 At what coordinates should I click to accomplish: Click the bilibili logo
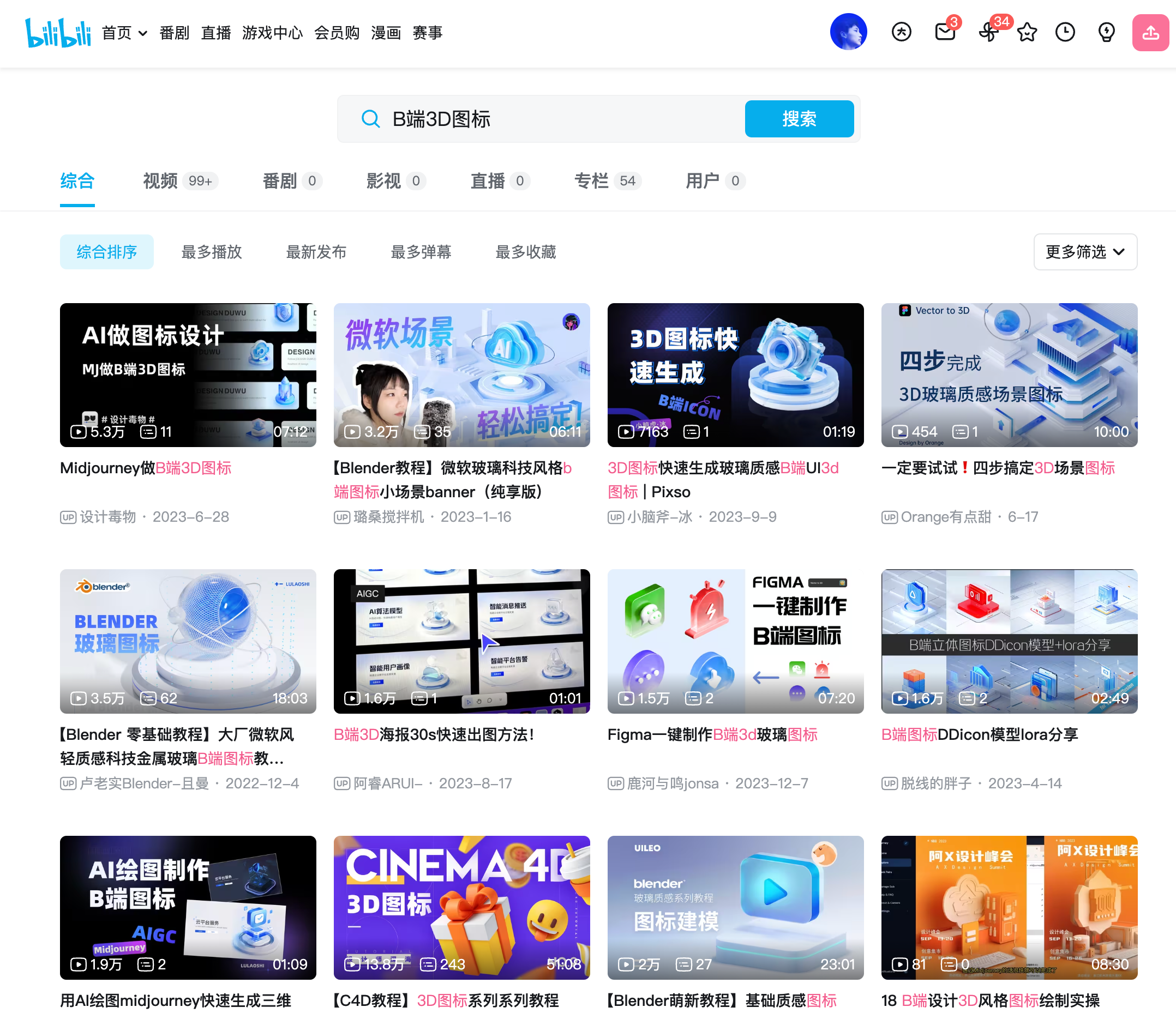[x=58, y=32]
